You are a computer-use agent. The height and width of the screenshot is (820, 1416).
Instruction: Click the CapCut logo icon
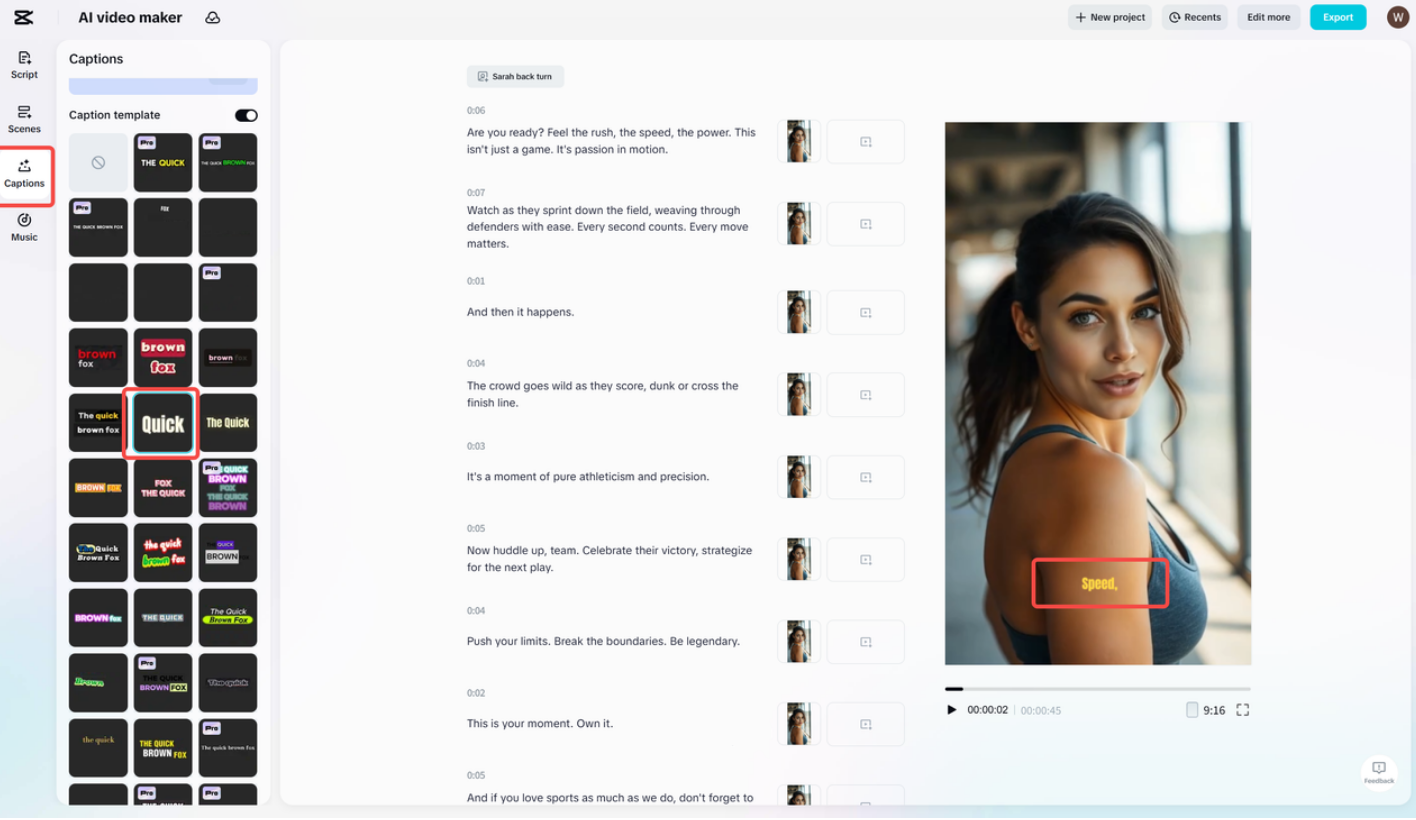coord(24,16)
